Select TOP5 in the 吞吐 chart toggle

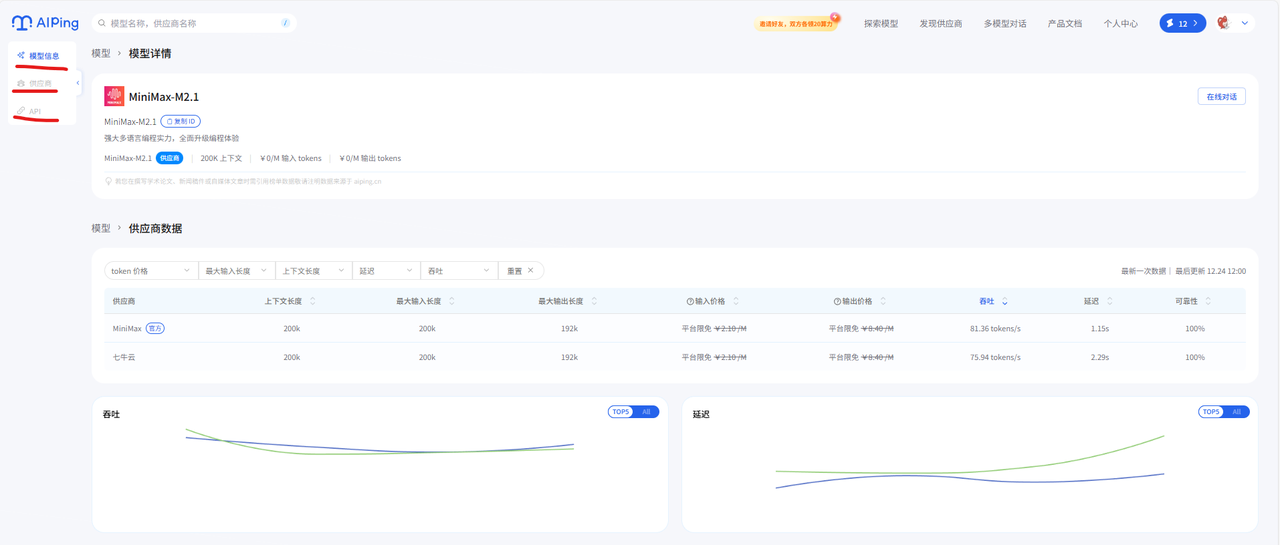pos(621,412)
